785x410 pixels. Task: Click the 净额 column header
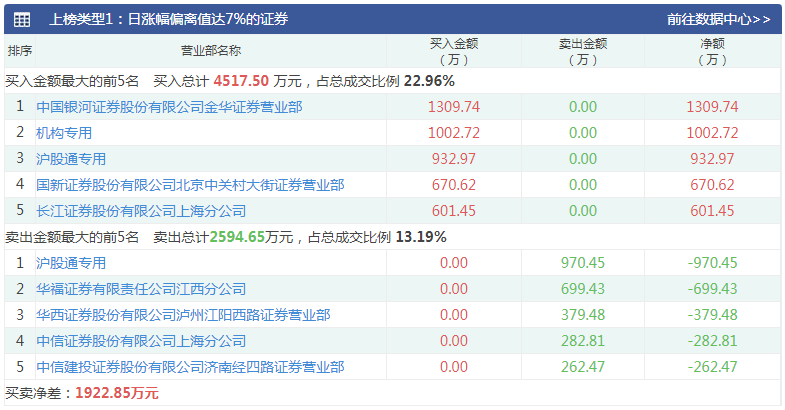712,51
